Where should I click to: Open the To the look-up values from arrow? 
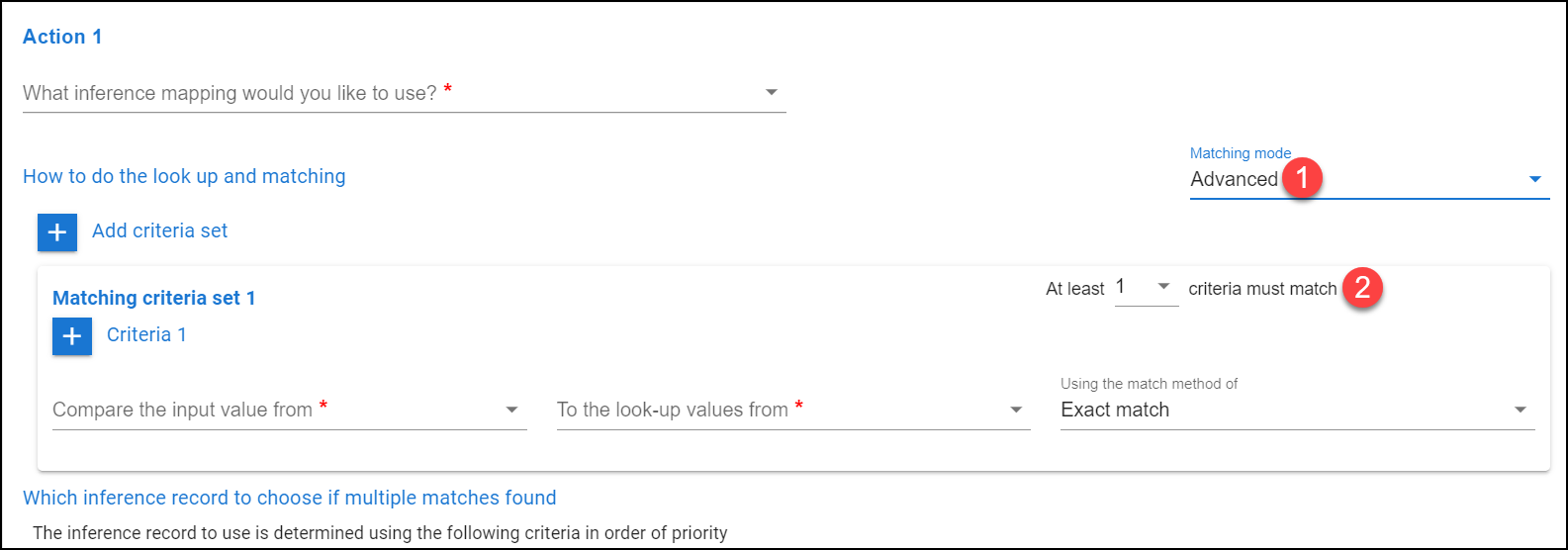(x=1016, y=410)
